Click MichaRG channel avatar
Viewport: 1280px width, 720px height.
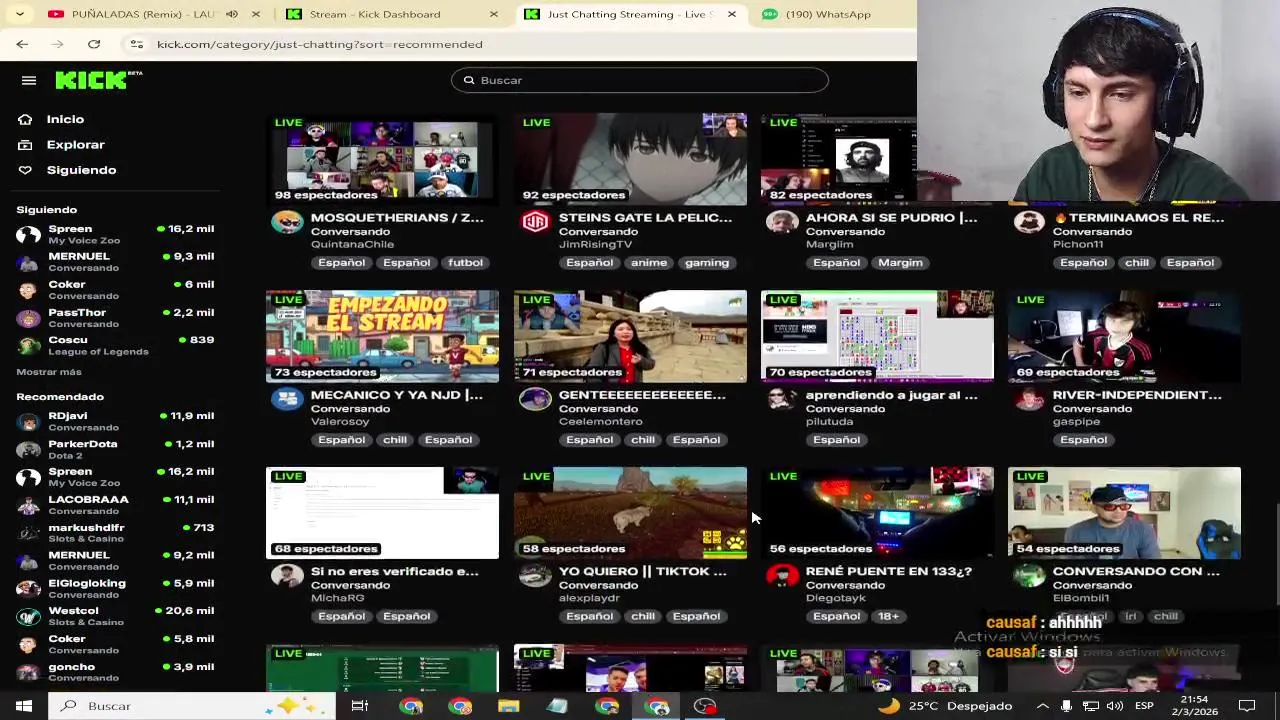coord(287,576)
